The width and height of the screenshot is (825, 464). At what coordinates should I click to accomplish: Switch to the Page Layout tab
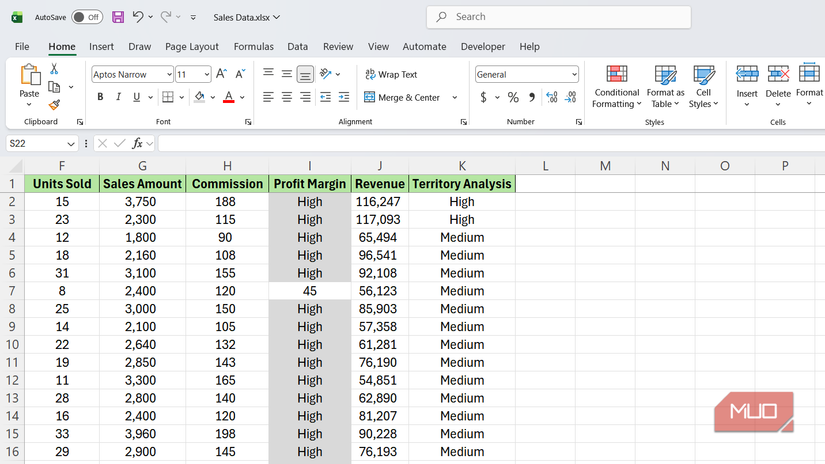click(192, 46)
